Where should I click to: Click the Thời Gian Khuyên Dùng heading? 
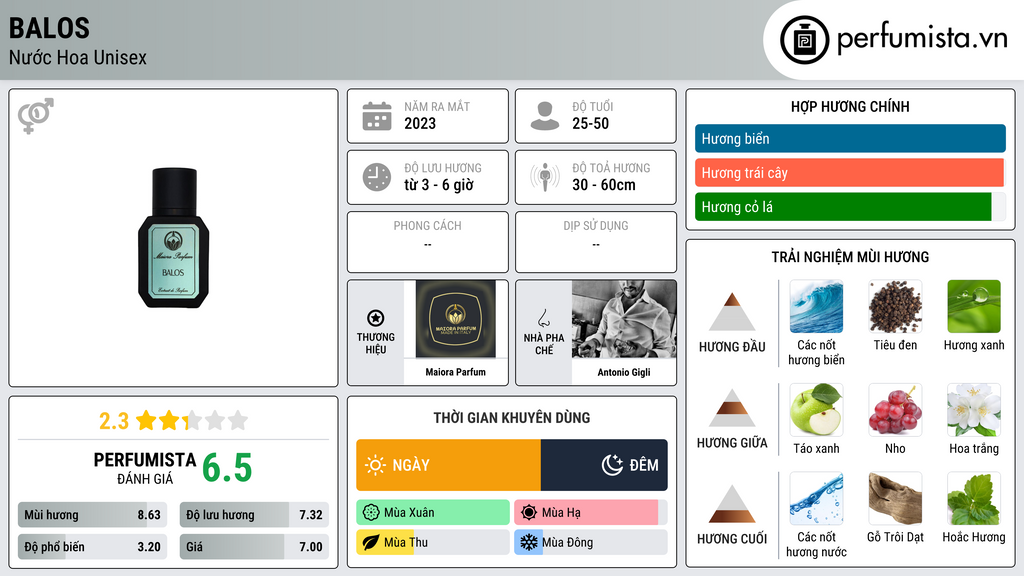[x=512, y=417]
